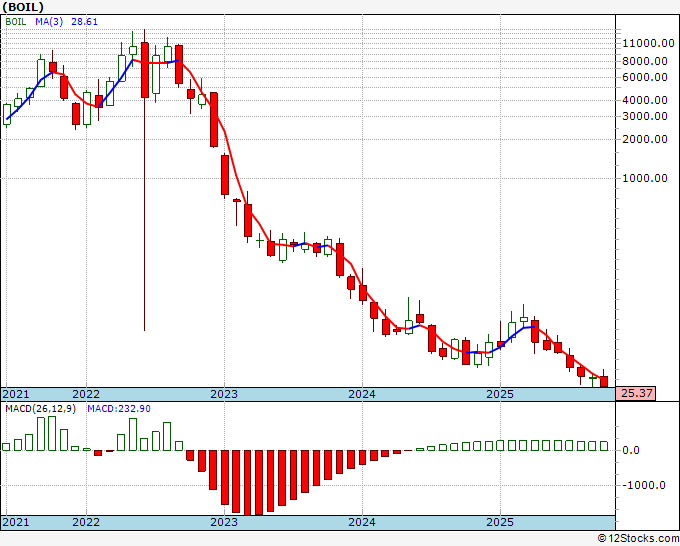Click the (BOIL) chart title

click(23, 7)
